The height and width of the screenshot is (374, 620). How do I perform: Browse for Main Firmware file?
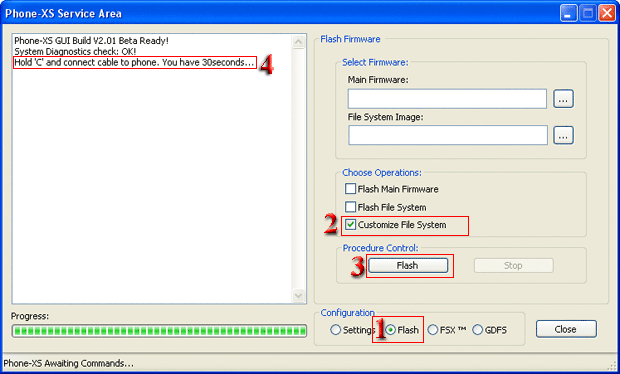point(563,99)
